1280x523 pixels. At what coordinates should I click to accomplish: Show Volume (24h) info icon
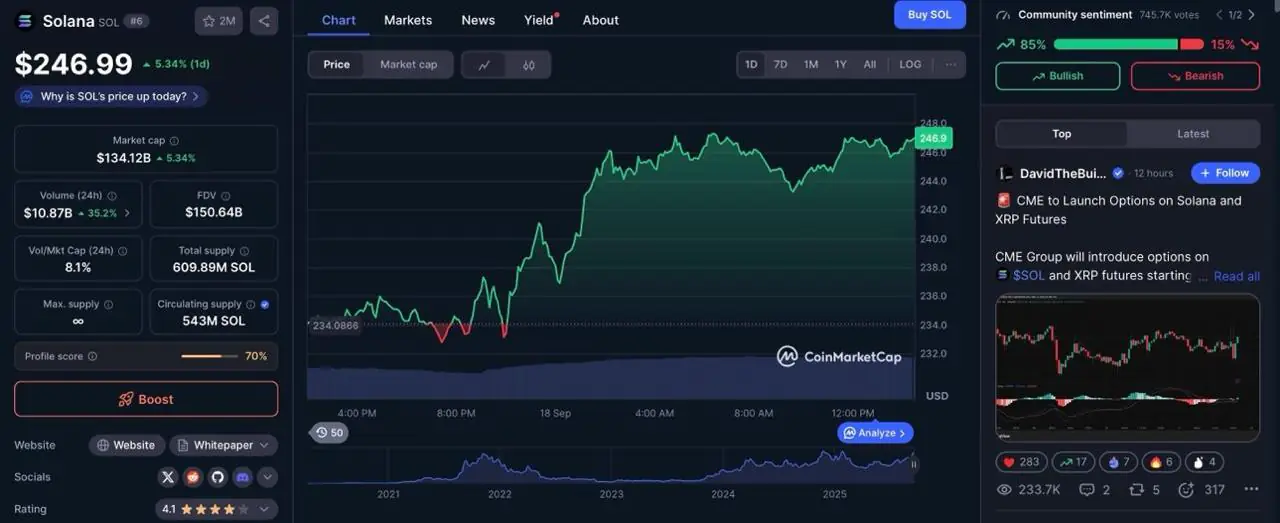point(111,196)
